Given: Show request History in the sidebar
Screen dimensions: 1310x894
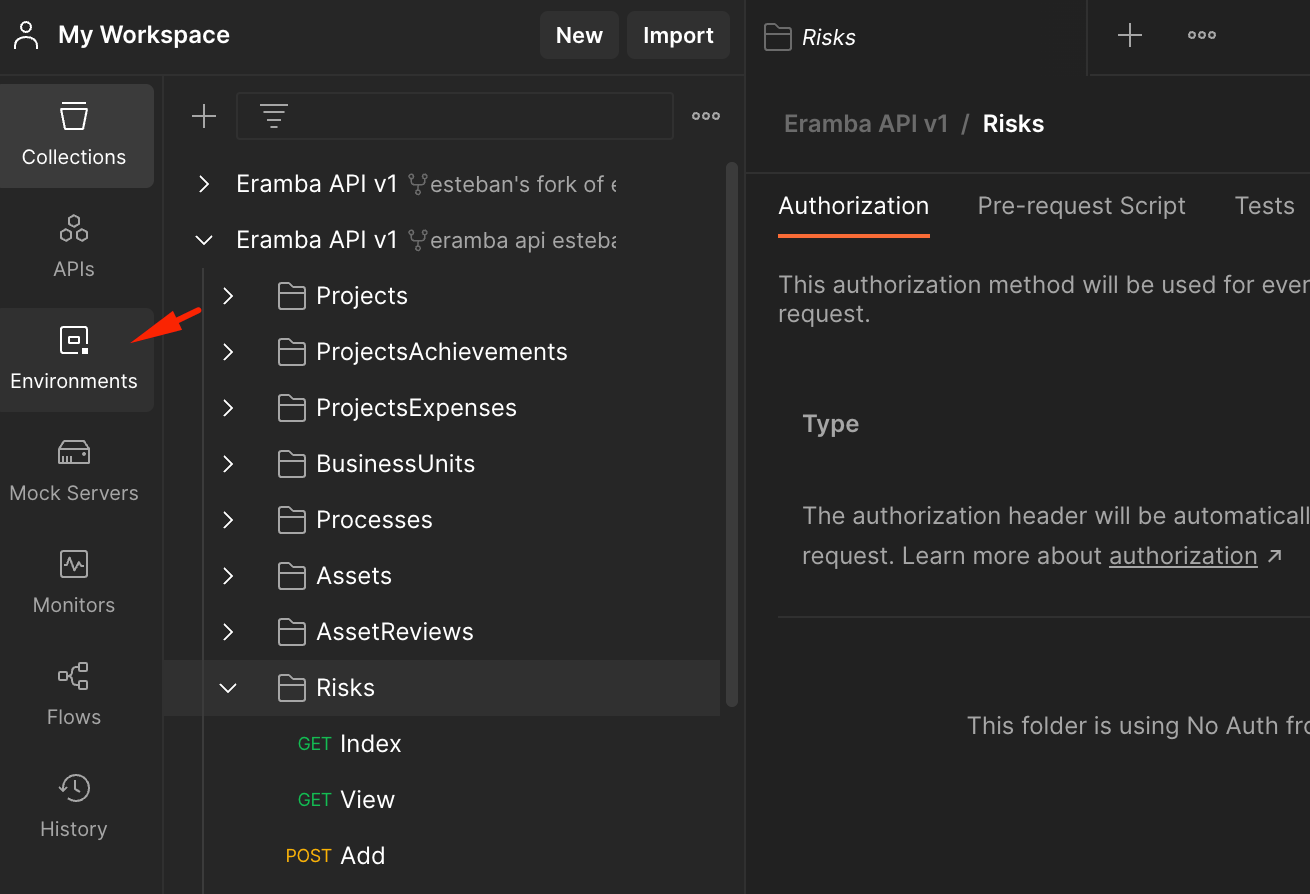Looking at the screenshot, I should pyautogui.click(x=74, y=806).
